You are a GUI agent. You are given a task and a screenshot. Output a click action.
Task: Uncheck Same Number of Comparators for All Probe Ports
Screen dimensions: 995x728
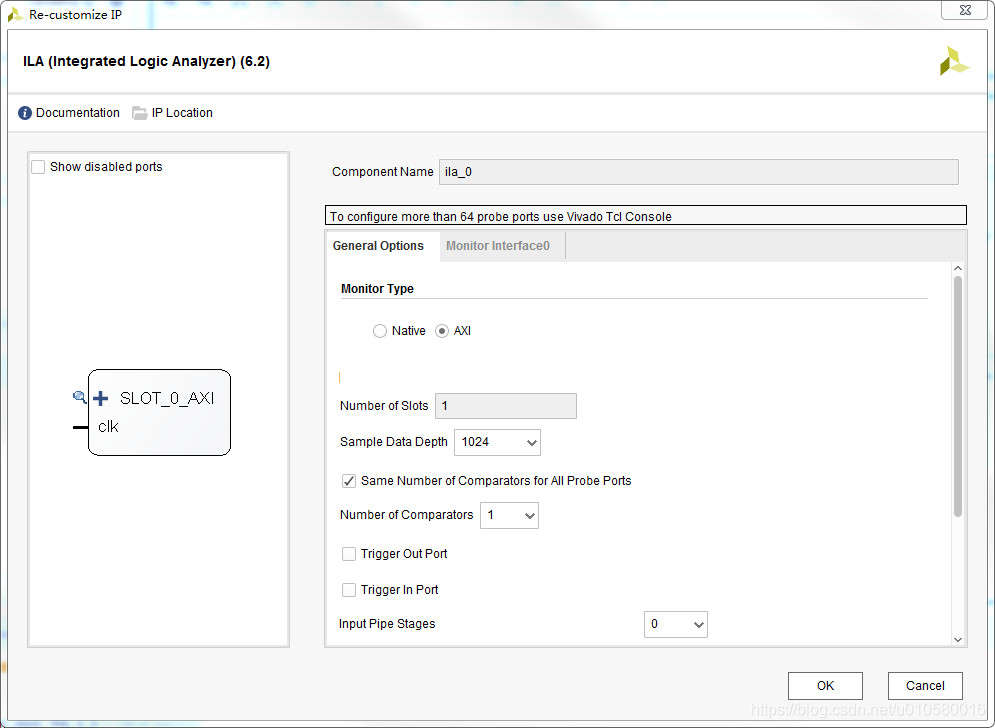pos(349,481)
